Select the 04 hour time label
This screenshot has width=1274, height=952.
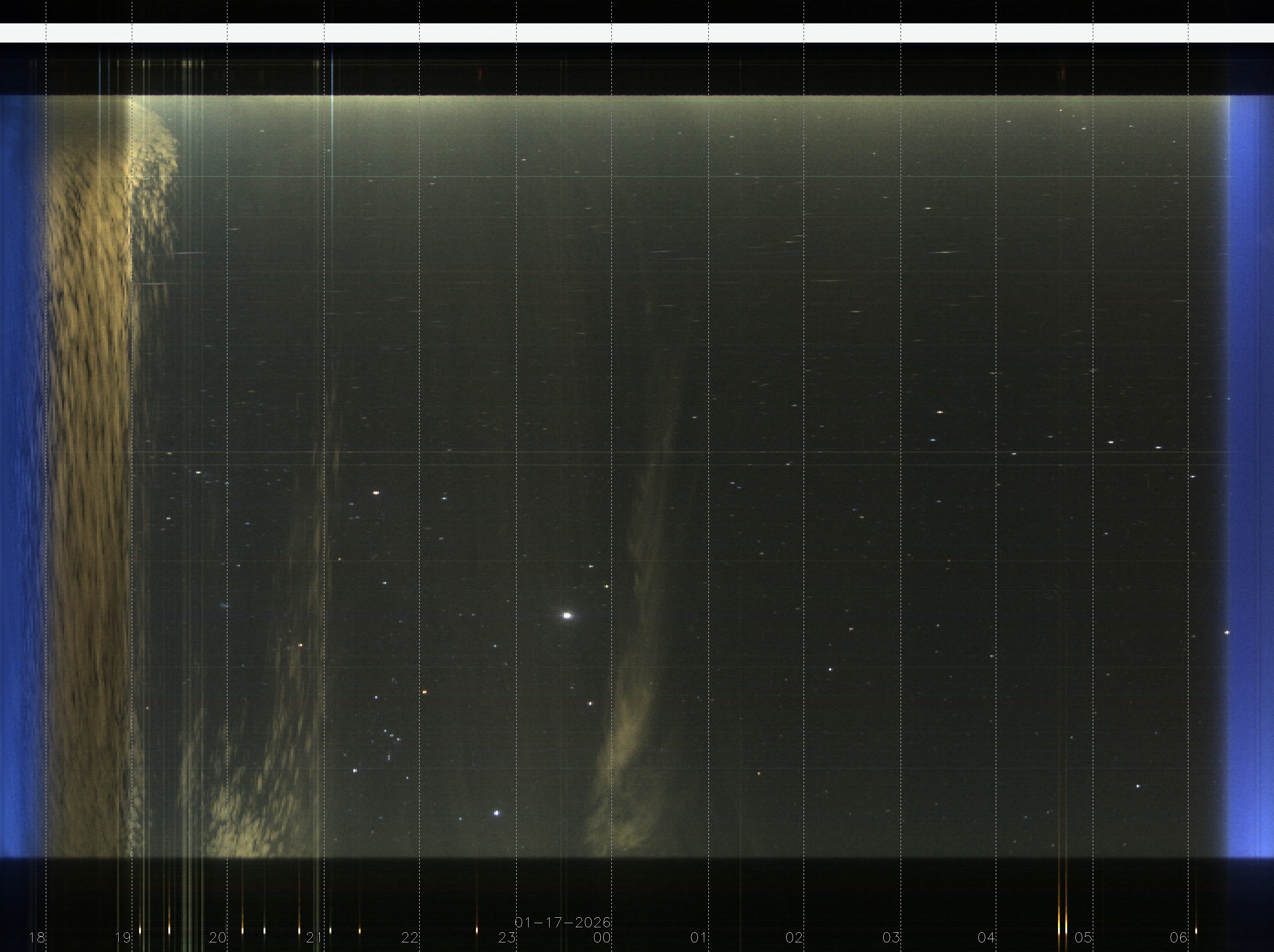tap(987, 938)
